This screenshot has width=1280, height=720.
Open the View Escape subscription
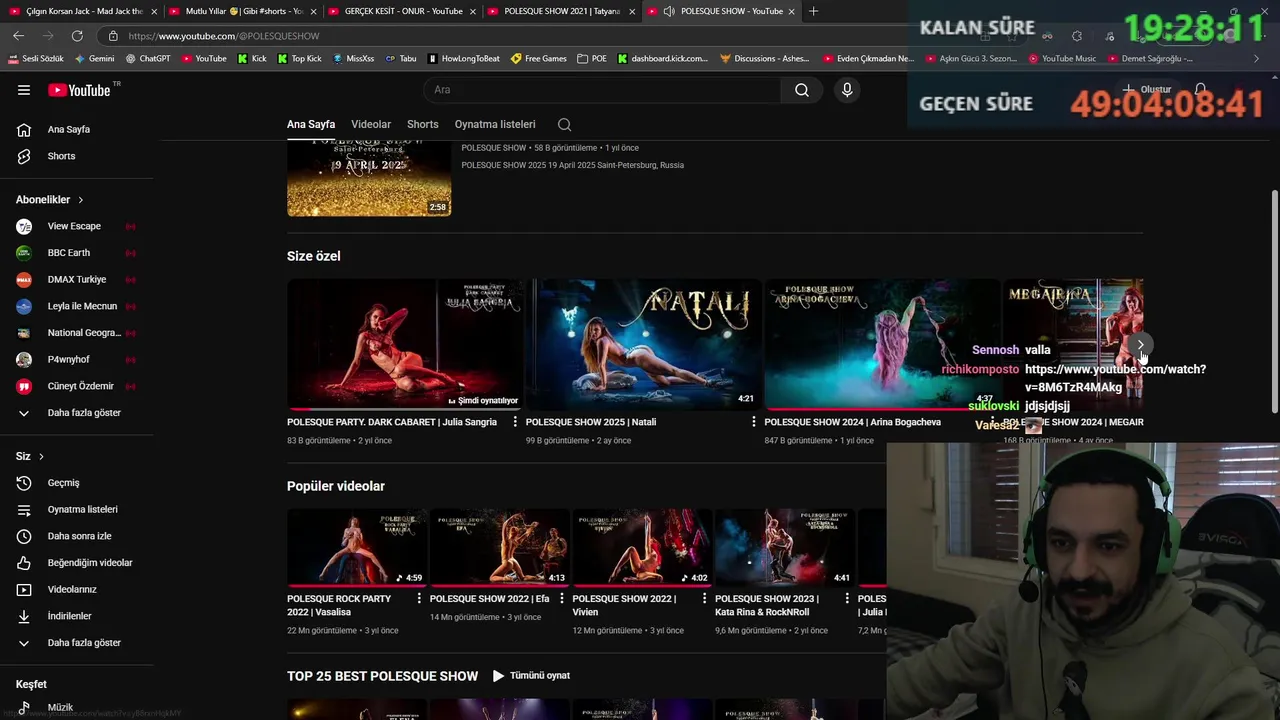tap(76, 226)
